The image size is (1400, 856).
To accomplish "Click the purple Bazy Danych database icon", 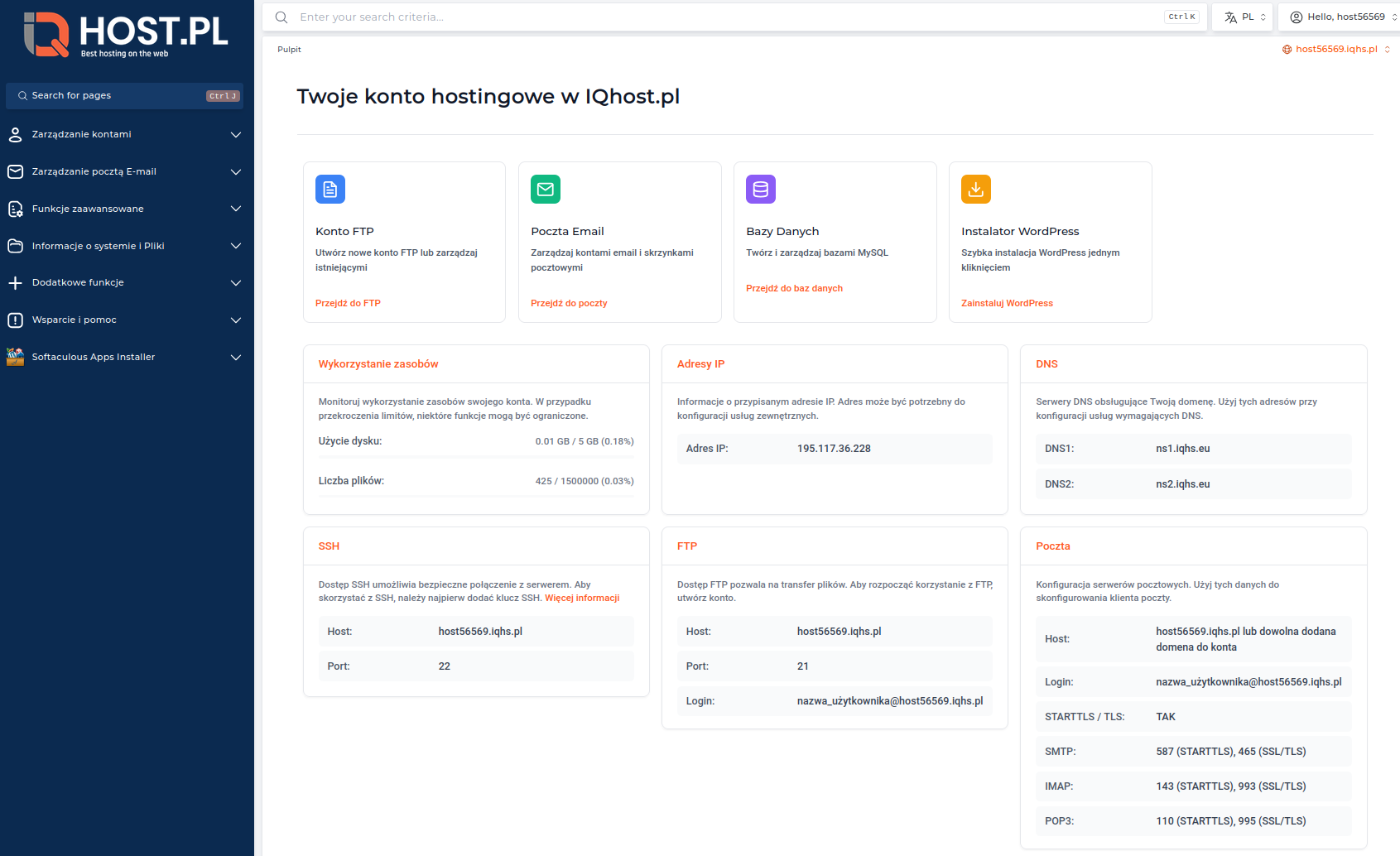I will point(760,190).
